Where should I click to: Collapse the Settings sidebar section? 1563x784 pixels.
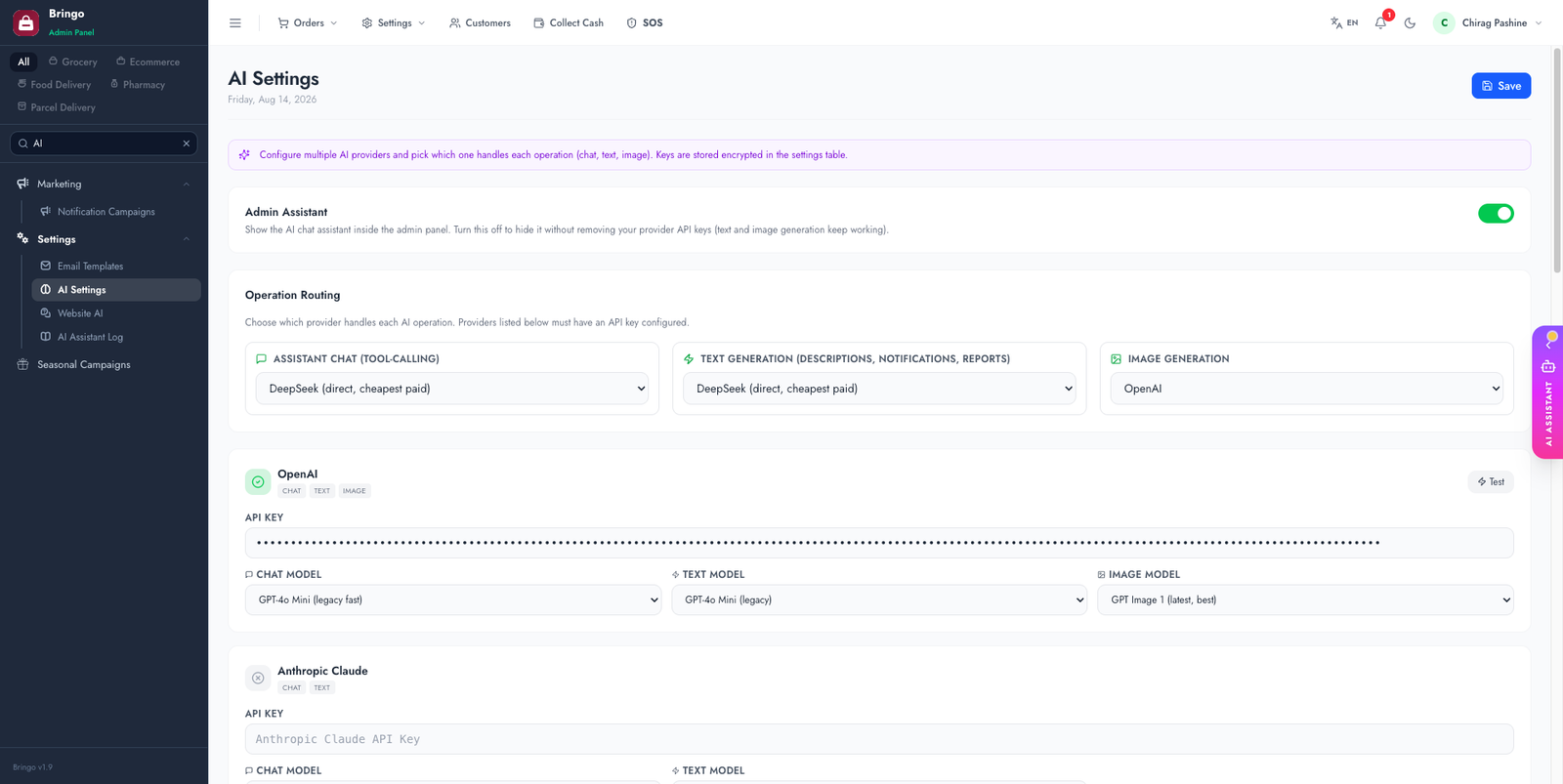pos(187,239)
